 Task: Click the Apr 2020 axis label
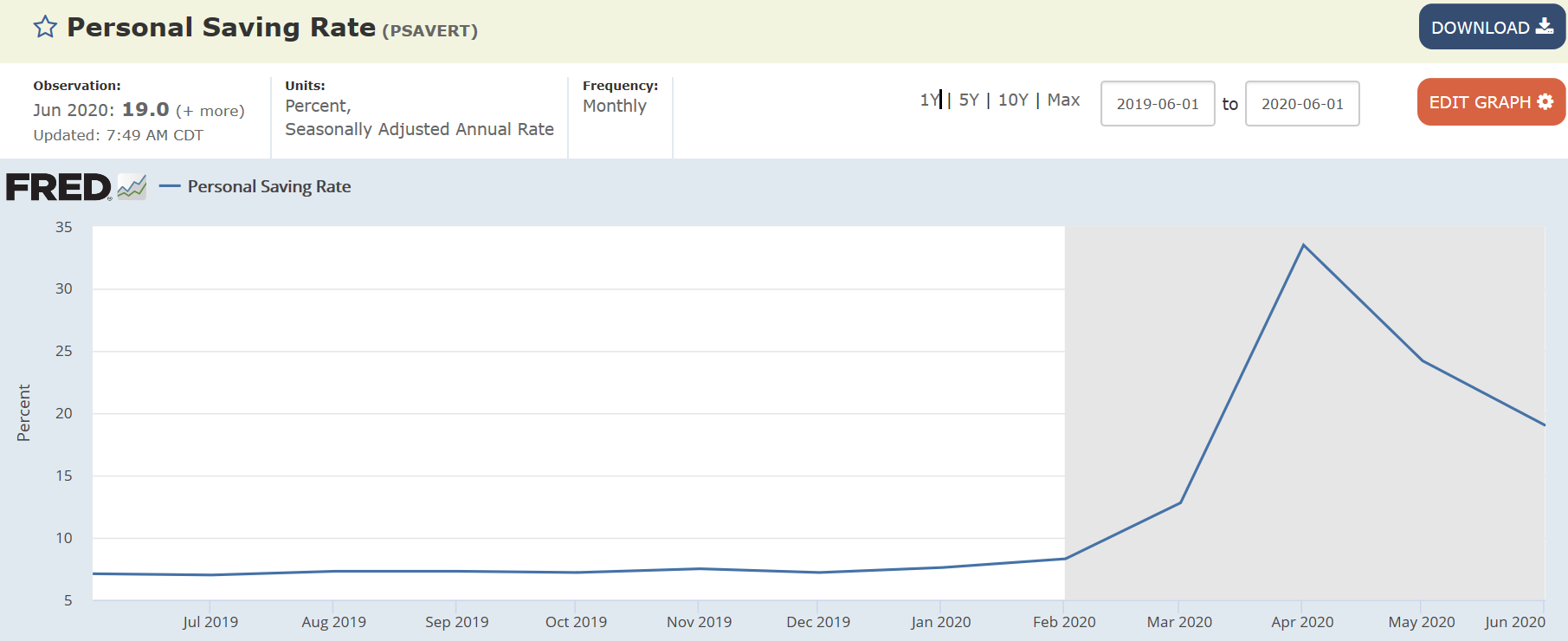pos(1302,622)
